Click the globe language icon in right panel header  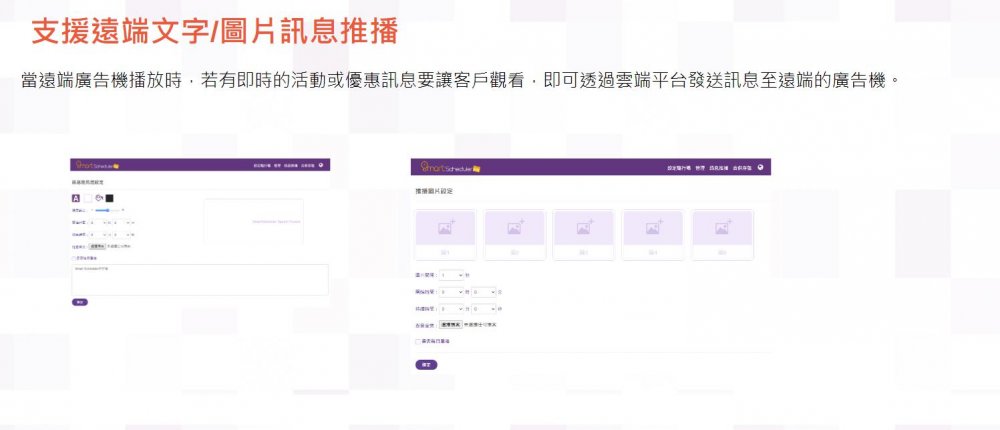click(761, 167)
